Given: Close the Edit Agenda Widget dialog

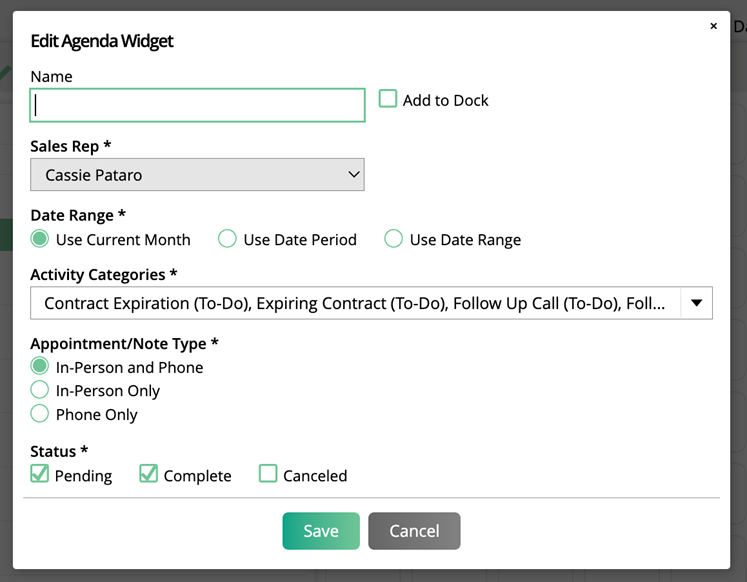Looking at the screenshot, I should [x=713, y=26].
